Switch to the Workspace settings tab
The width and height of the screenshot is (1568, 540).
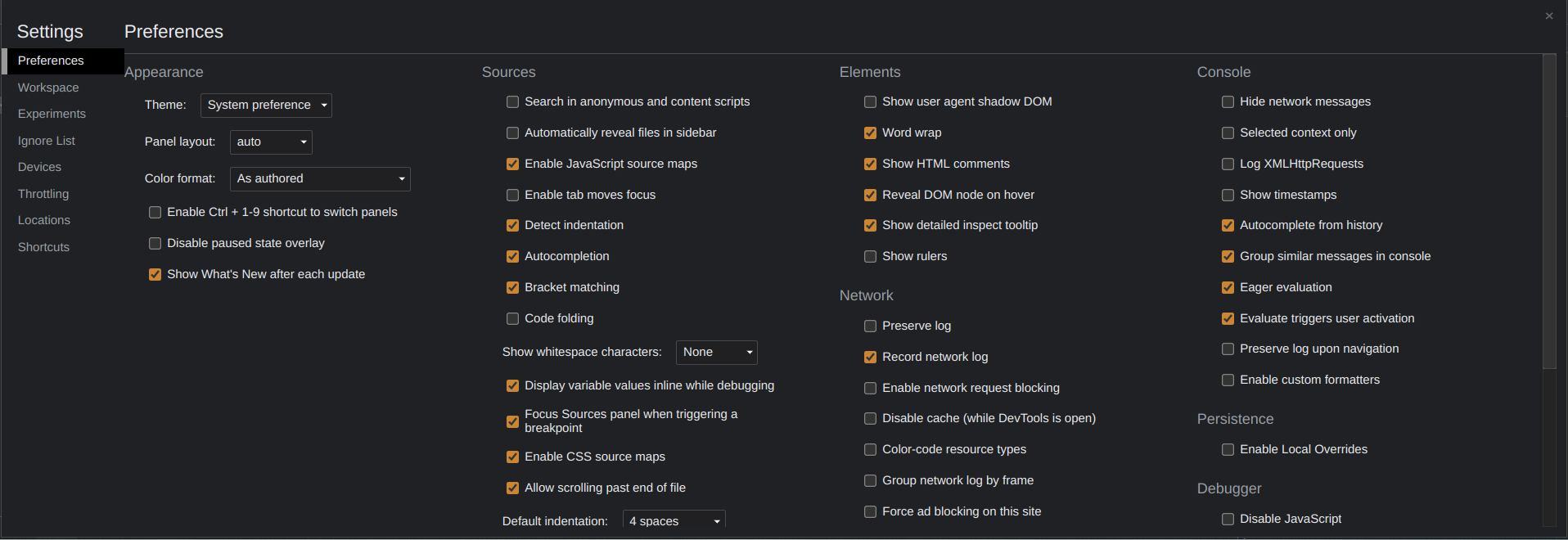click(x=48, y=88)
